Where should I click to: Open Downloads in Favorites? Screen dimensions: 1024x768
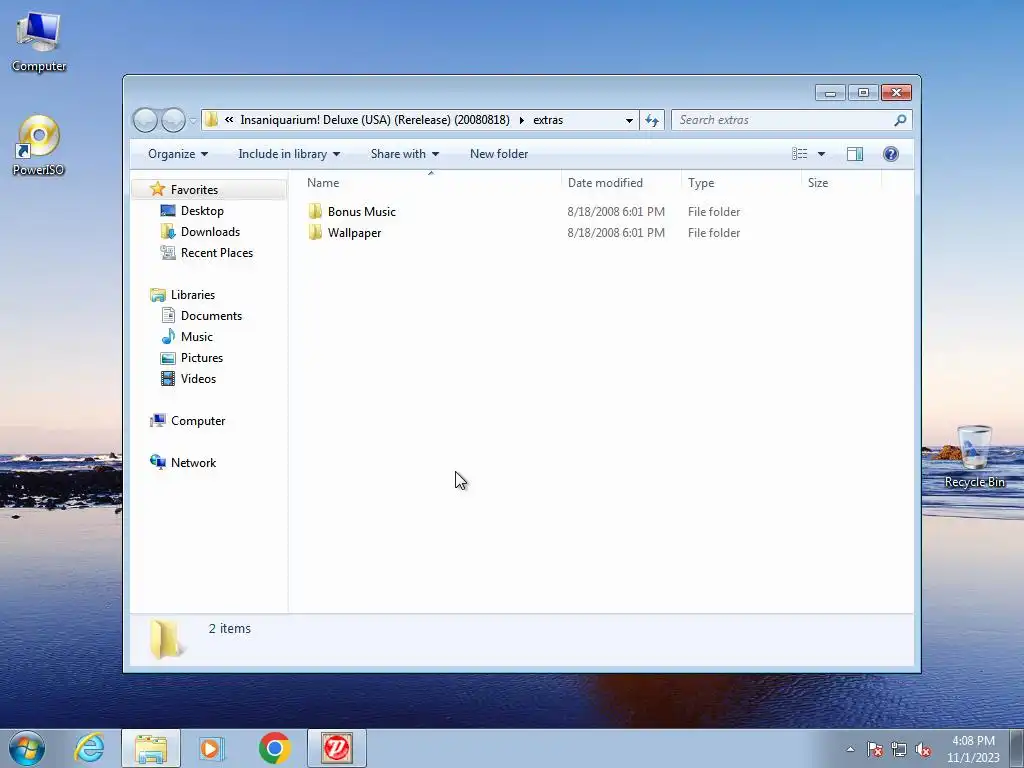[210, 232]
